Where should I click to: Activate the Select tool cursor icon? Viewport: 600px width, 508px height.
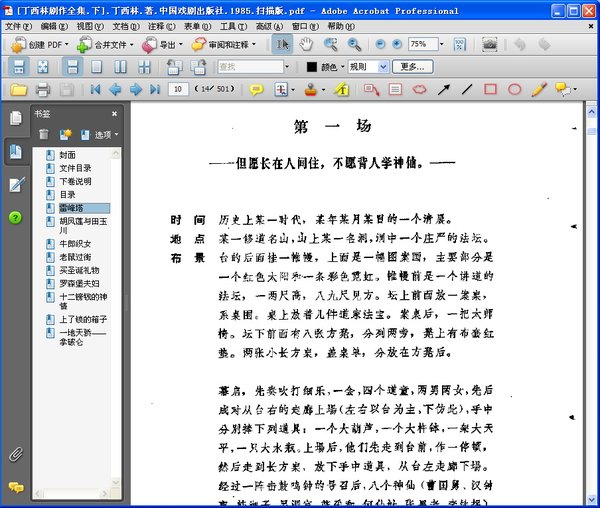(x=282, y=45)
